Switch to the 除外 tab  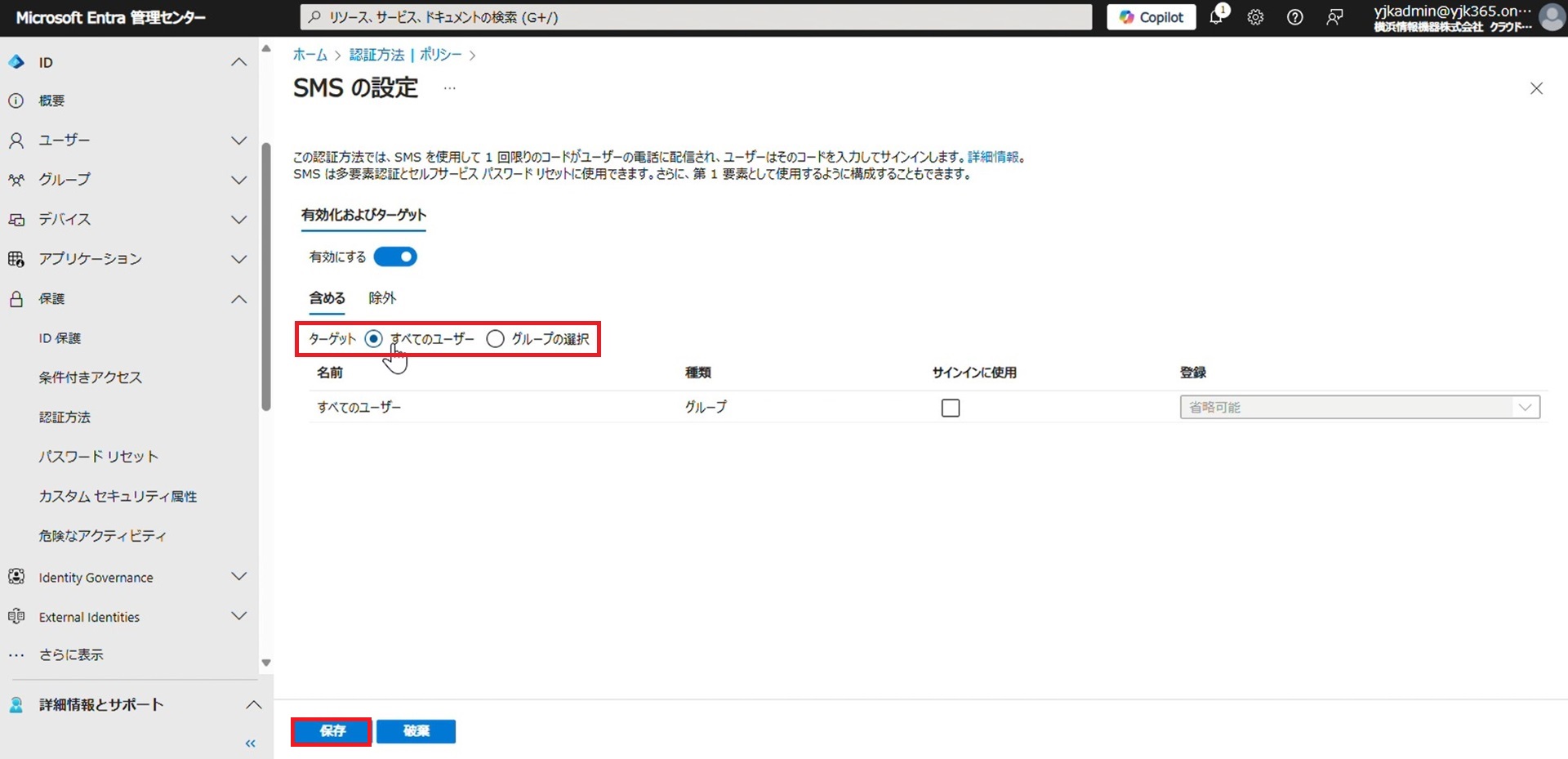click(x=382, y=298)
